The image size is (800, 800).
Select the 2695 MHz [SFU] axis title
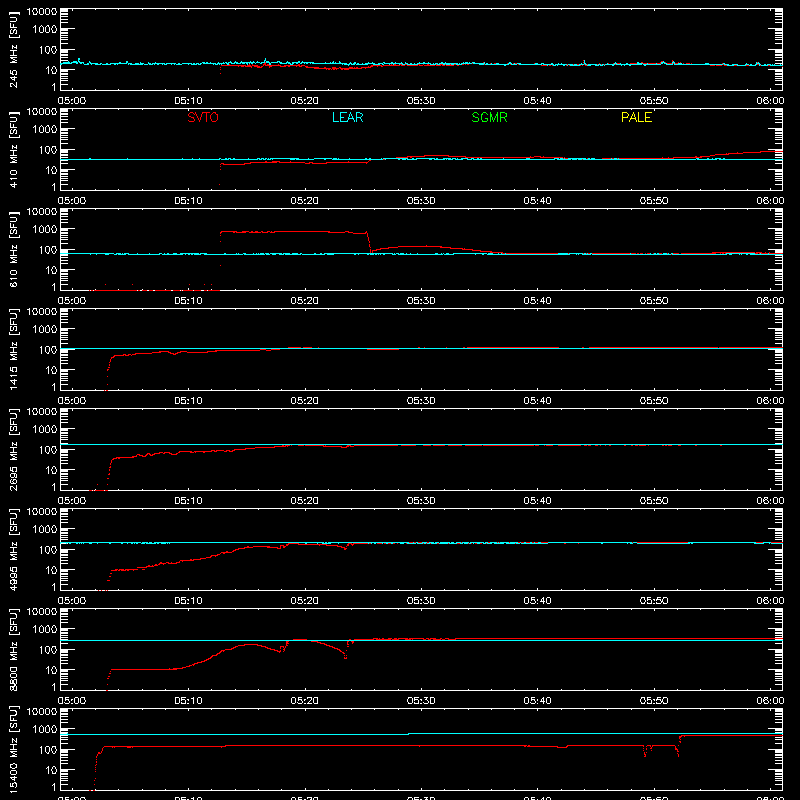tap(14, 449)
